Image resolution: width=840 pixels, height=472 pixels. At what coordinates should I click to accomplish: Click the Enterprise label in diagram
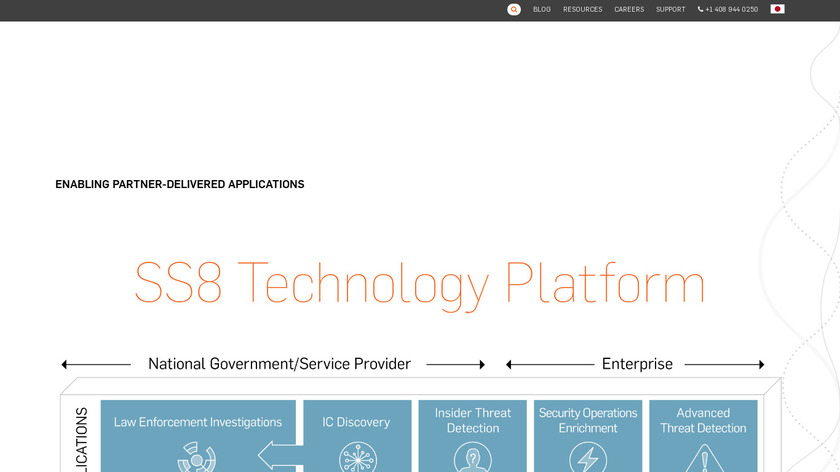[x=637, y=364]
